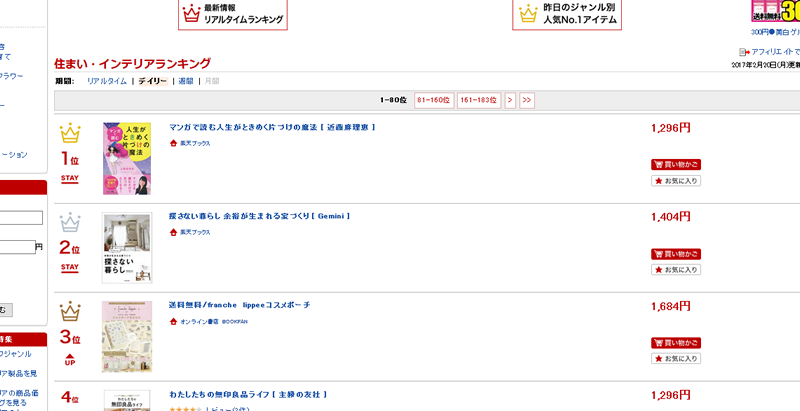This screenshot has height=411, width=800.
Task: Open title 送料無料/franche lippeeコスメポーチ
Action: click(x=239, y=305)
